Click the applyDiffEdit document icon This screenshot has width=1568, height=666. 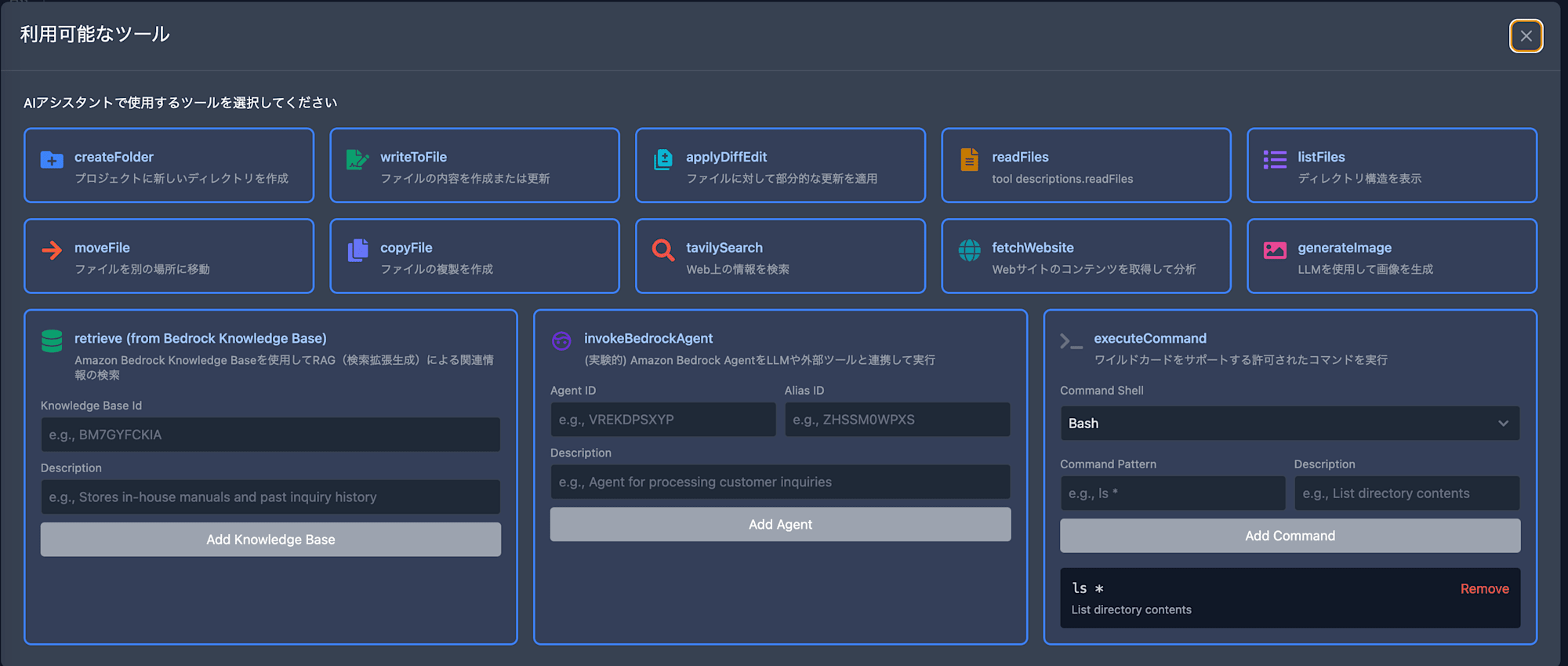663,160
